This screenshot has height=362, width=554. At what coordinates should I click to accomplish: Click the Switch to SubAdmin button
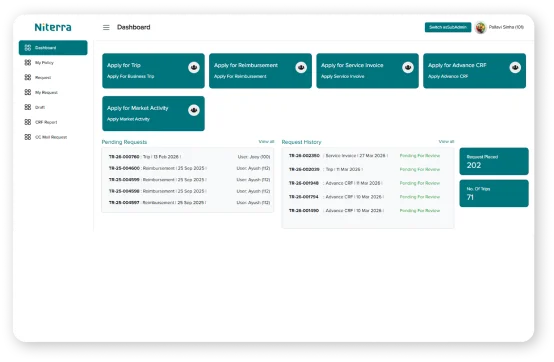pos(448,27)
